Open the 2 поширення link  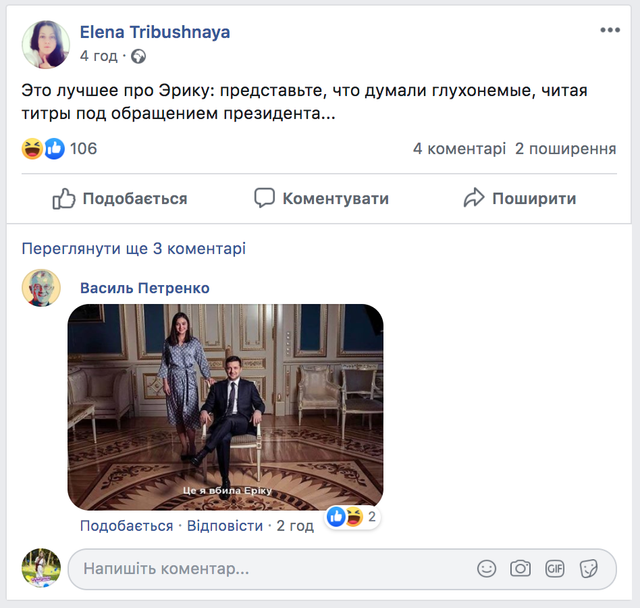565,149
